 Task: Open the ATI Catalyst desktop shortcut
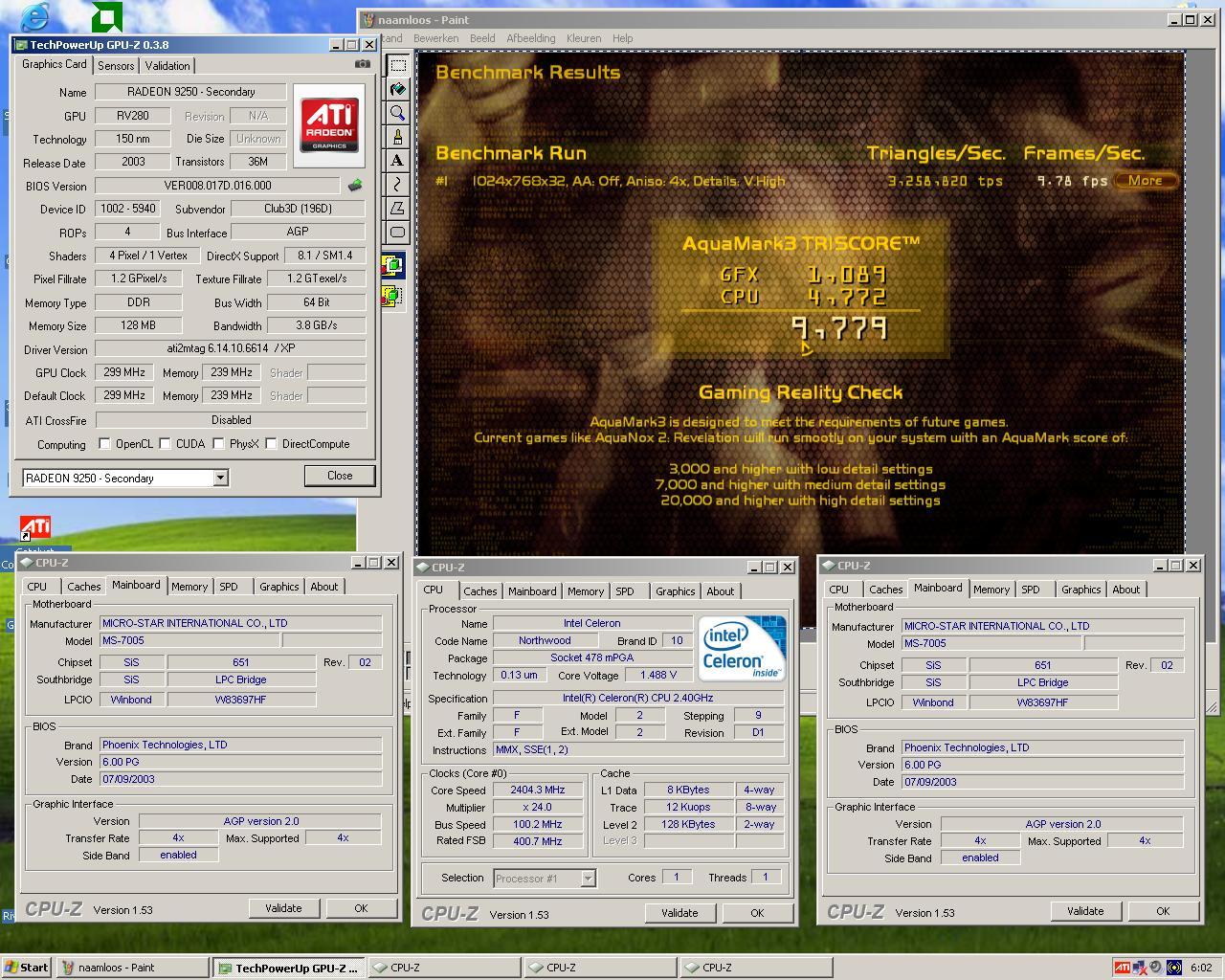click(x=35, y=527)
